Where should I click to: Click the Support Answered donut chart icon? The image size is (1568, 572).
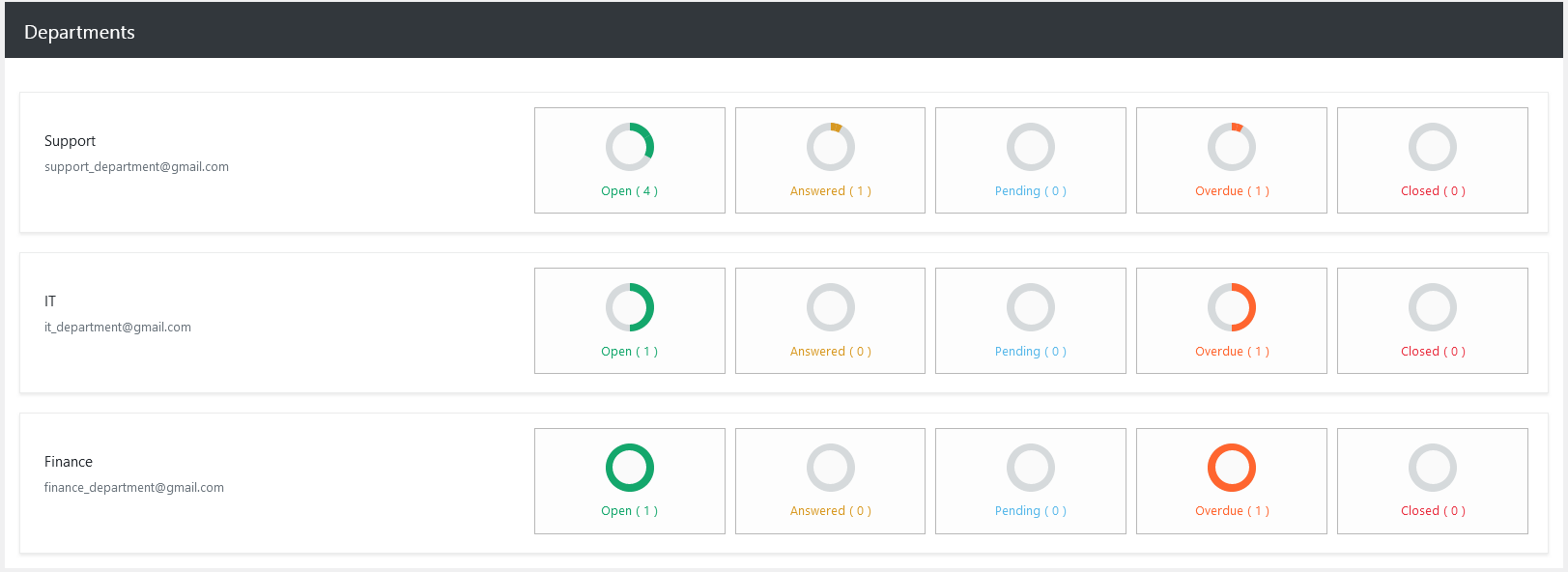tap(830, 147)
